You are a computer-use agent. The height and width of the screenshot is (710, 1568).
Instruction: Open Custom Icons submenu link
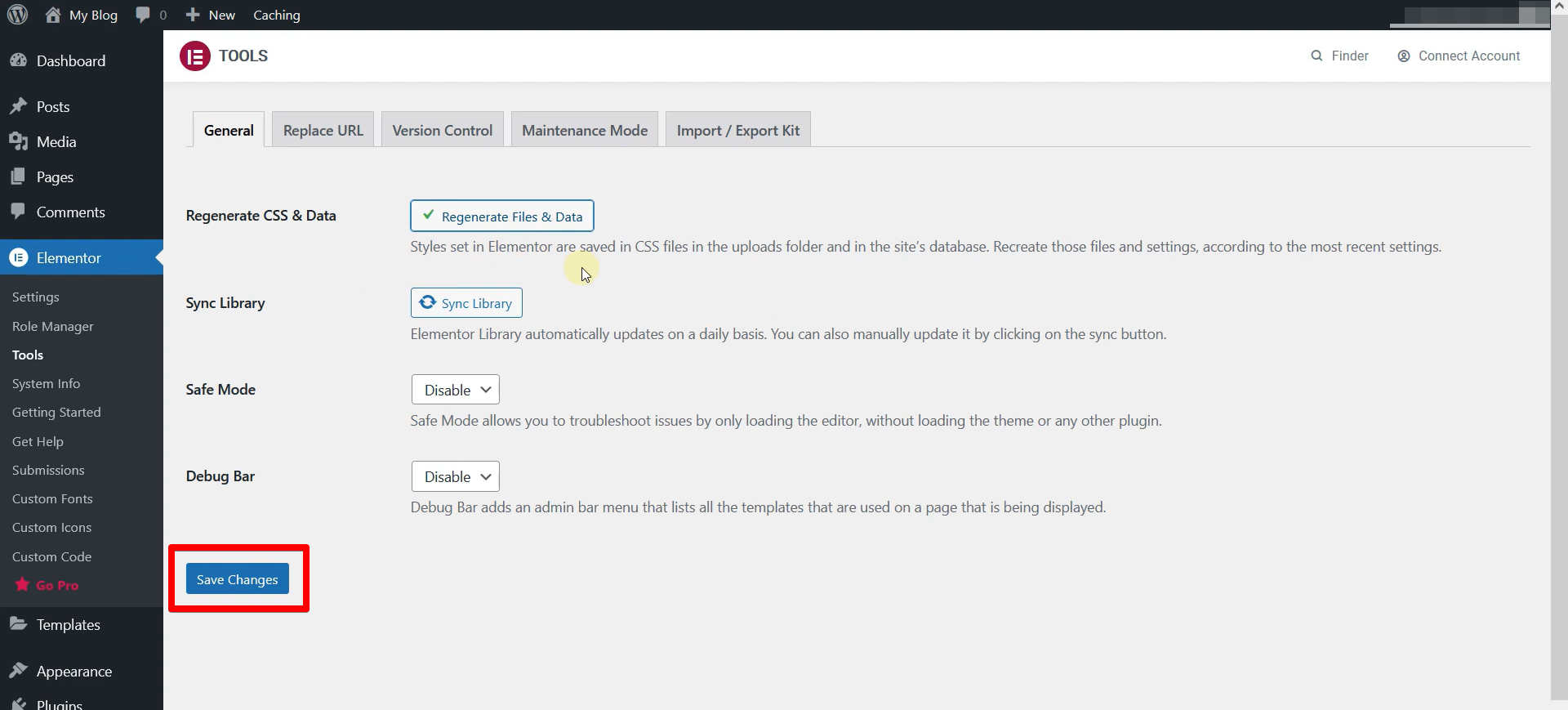tap(51, 527)
